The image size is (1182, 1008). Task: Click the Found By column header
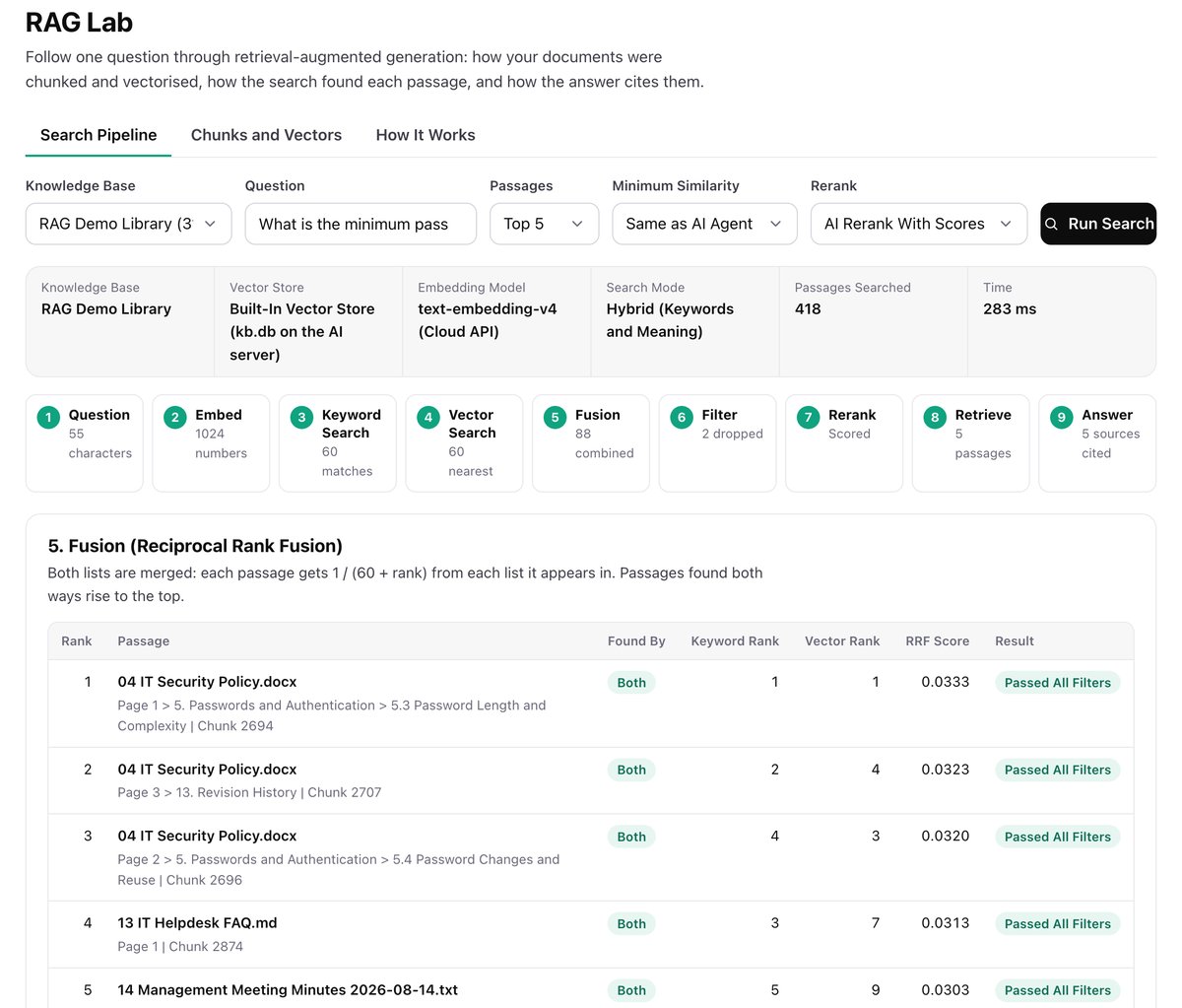click(636, 640)
